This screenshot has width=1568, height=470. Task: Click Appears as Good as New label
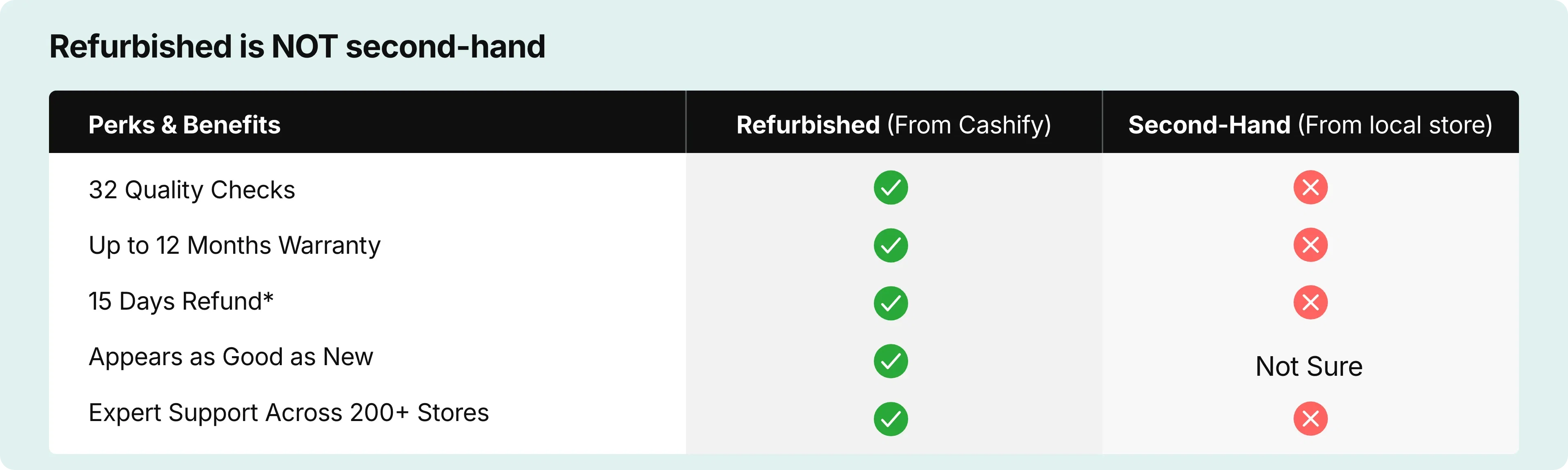pyautogui.click(x=231, y=357)
